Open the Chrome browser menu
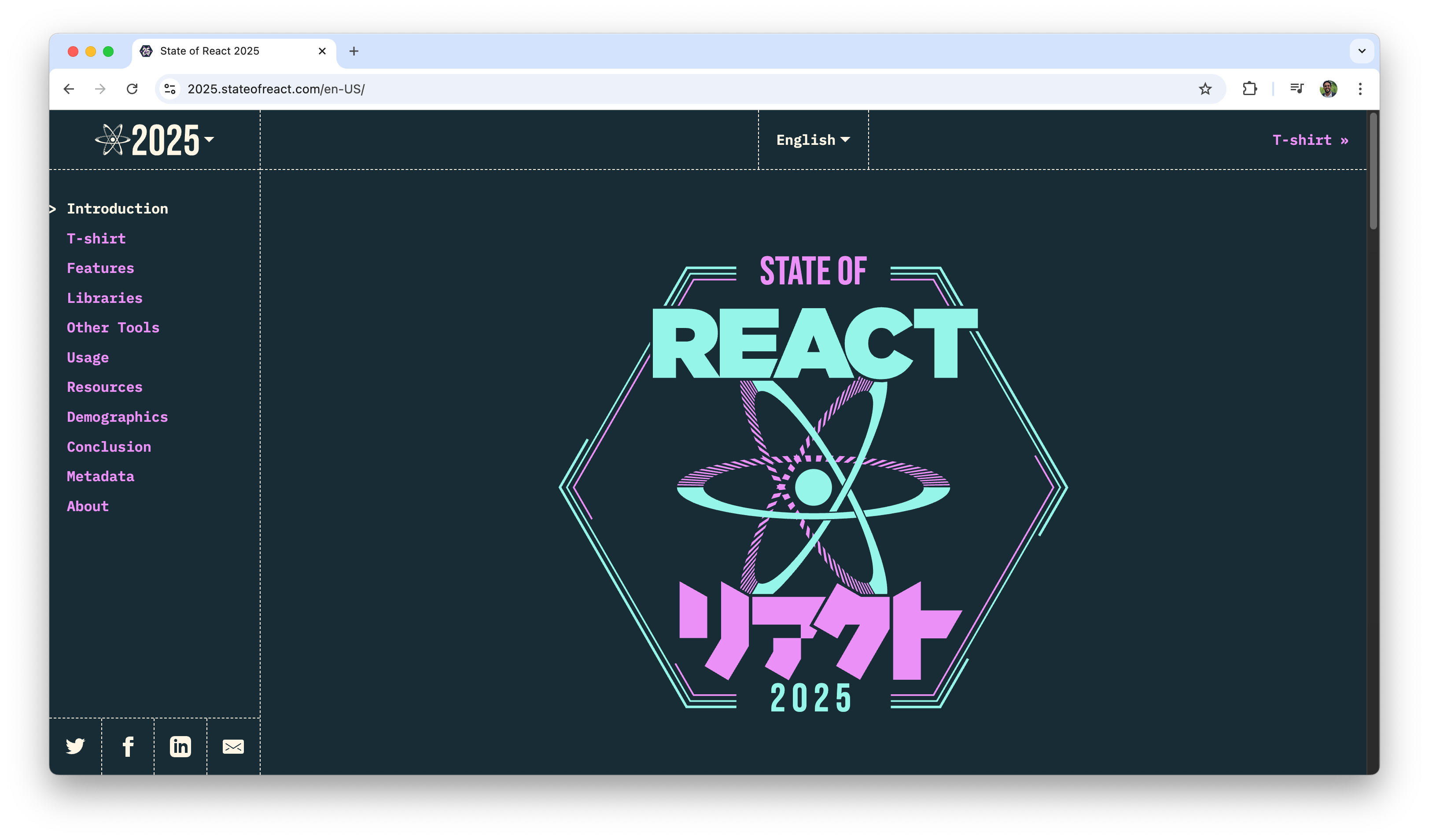 pos(1360,88)
